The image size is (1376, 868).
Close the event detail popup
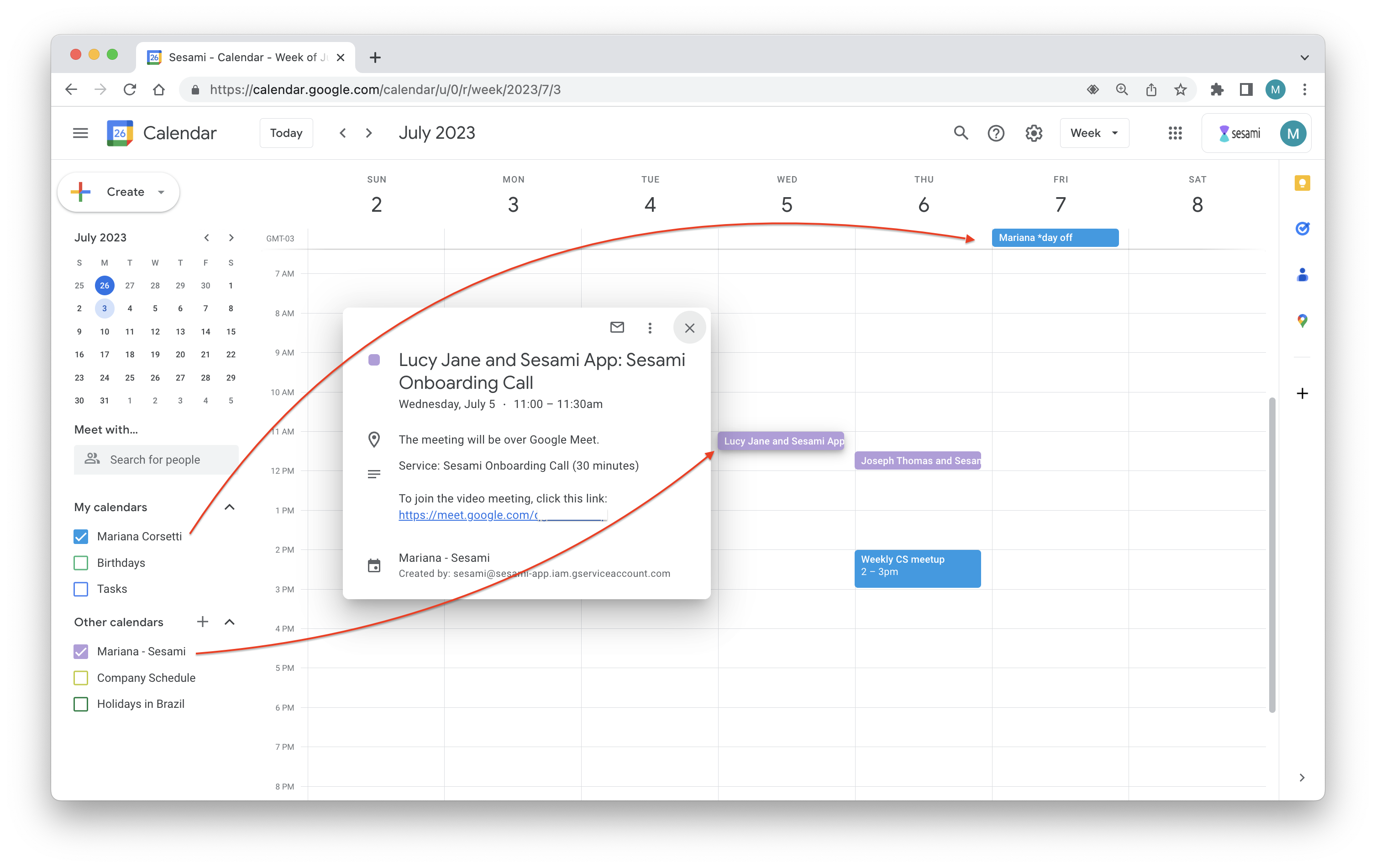click(690, 328)
